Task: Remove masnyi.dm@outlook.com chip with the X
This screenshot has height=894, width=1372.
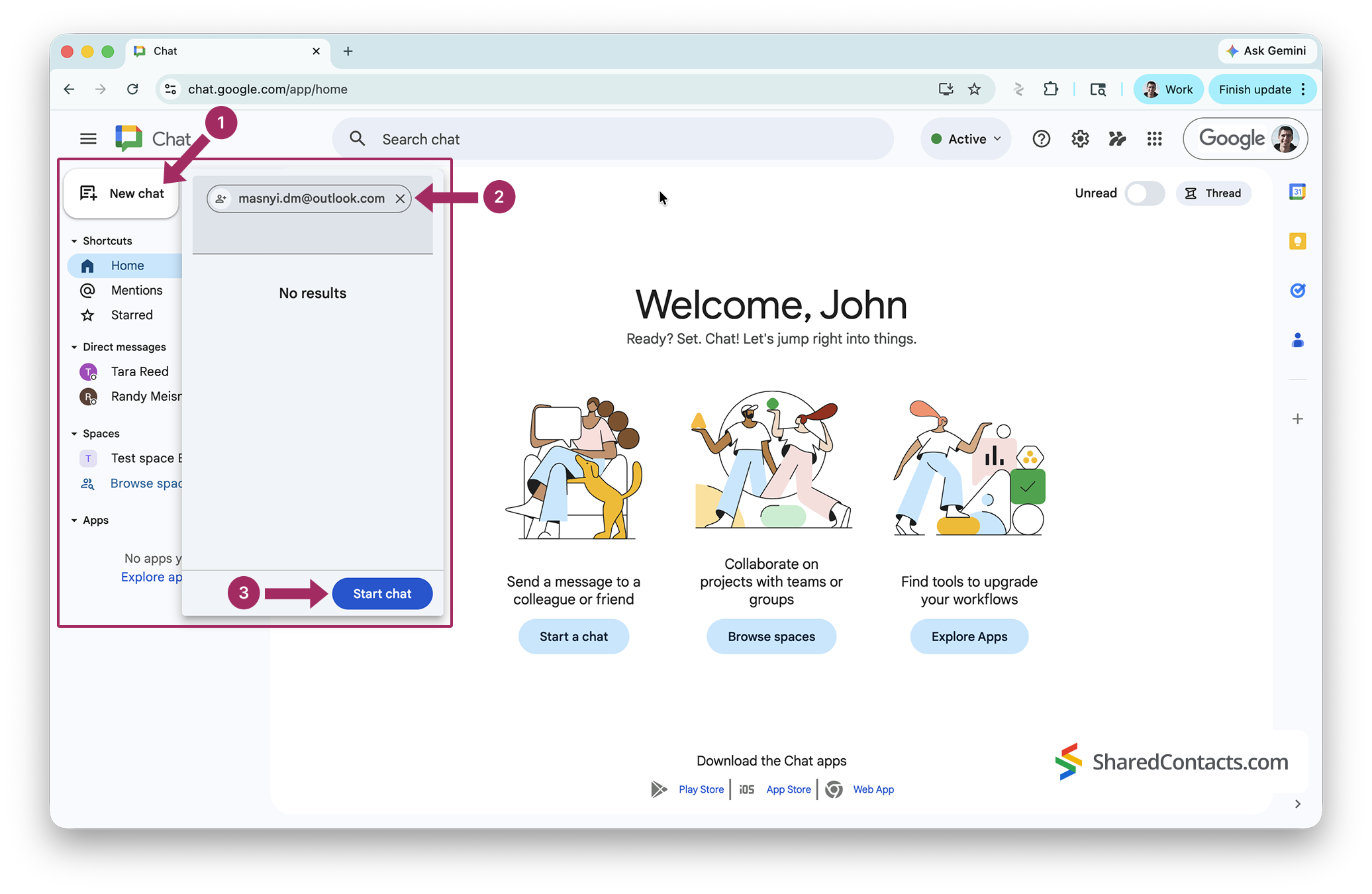Action: (x=400, y=199)
